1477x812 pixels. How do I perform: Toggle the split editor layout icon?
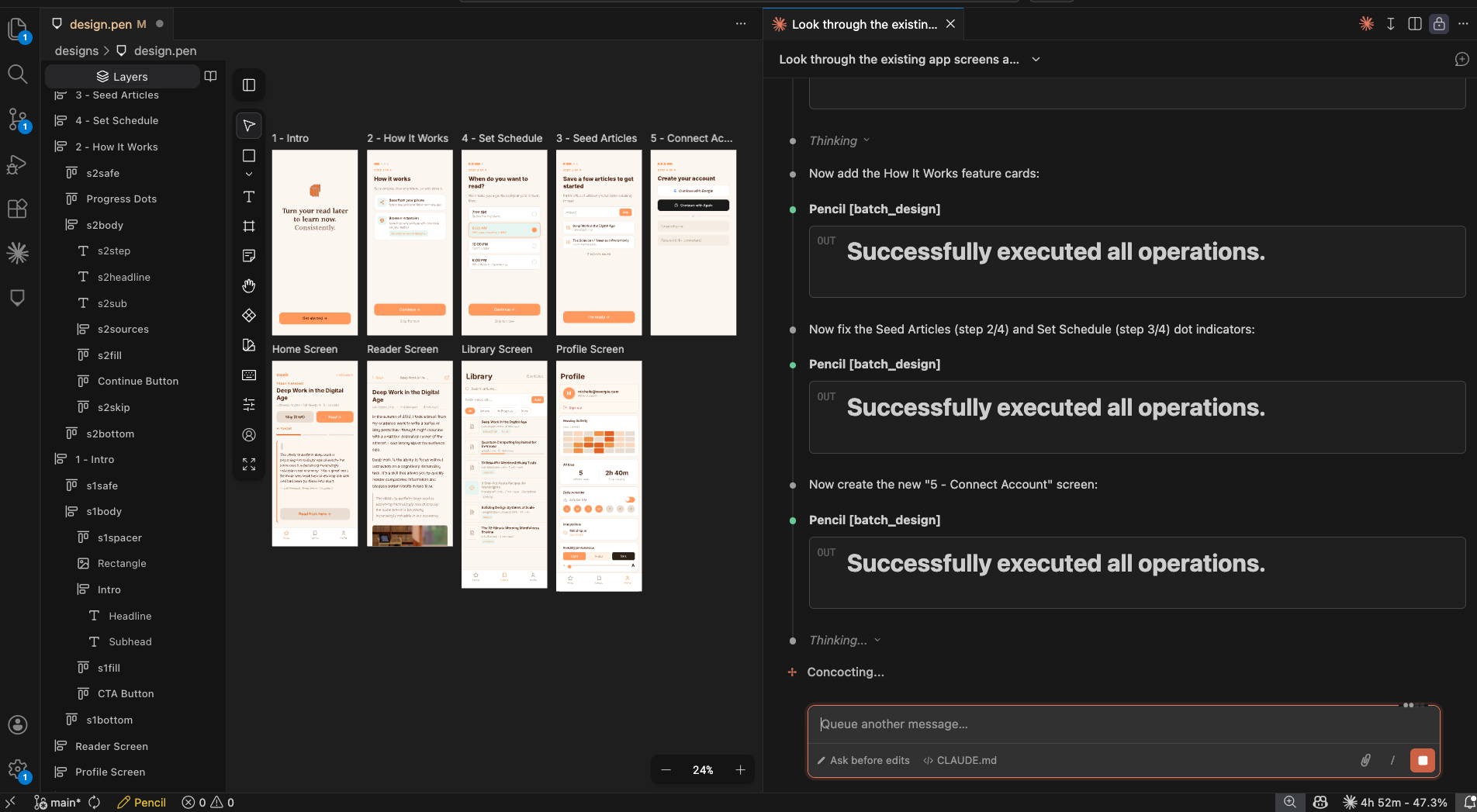tap(1415, 24)
